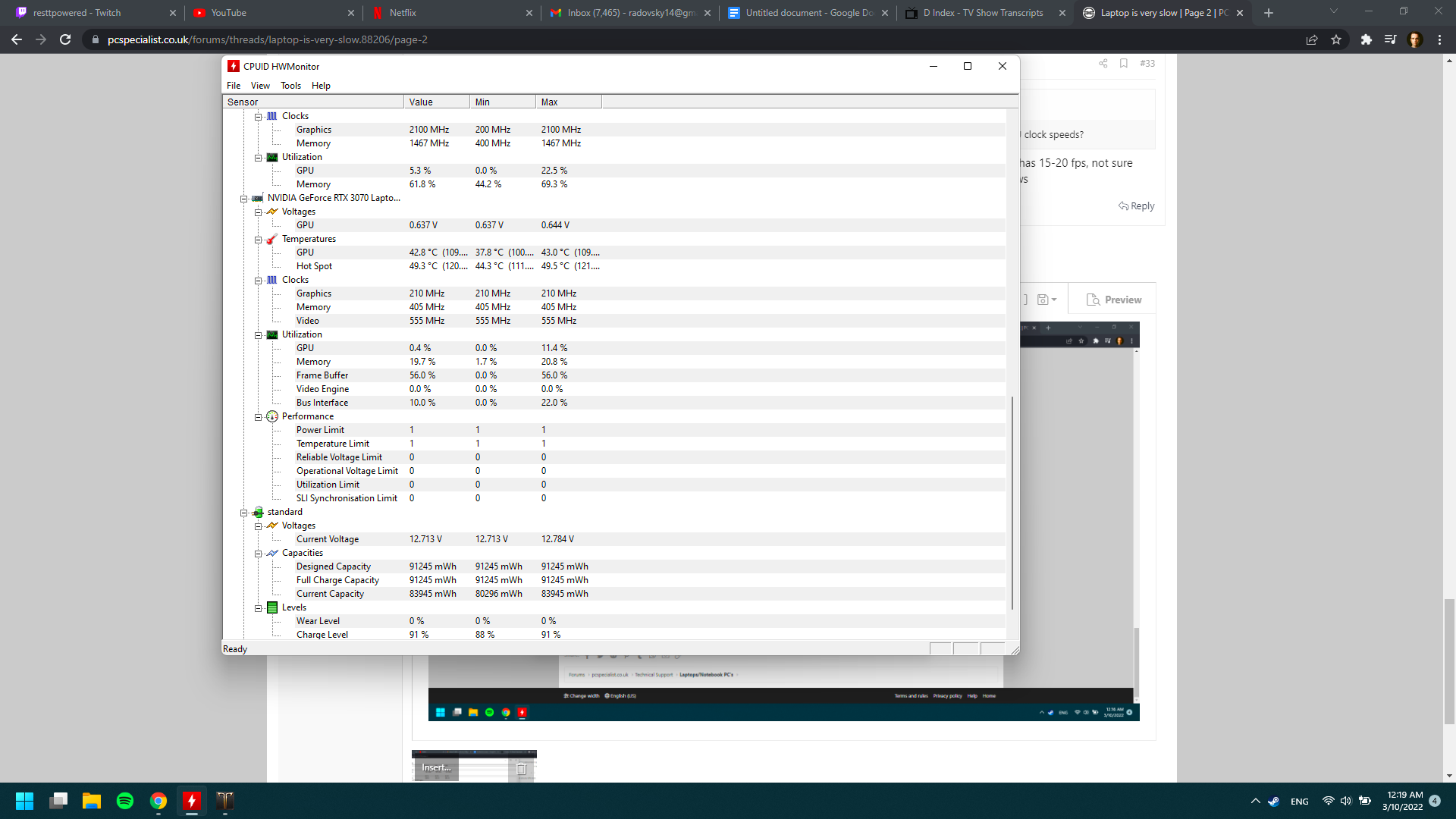
Task: Collapse the NVIDIA Voltages group
Action: click(x=258, y=212)
